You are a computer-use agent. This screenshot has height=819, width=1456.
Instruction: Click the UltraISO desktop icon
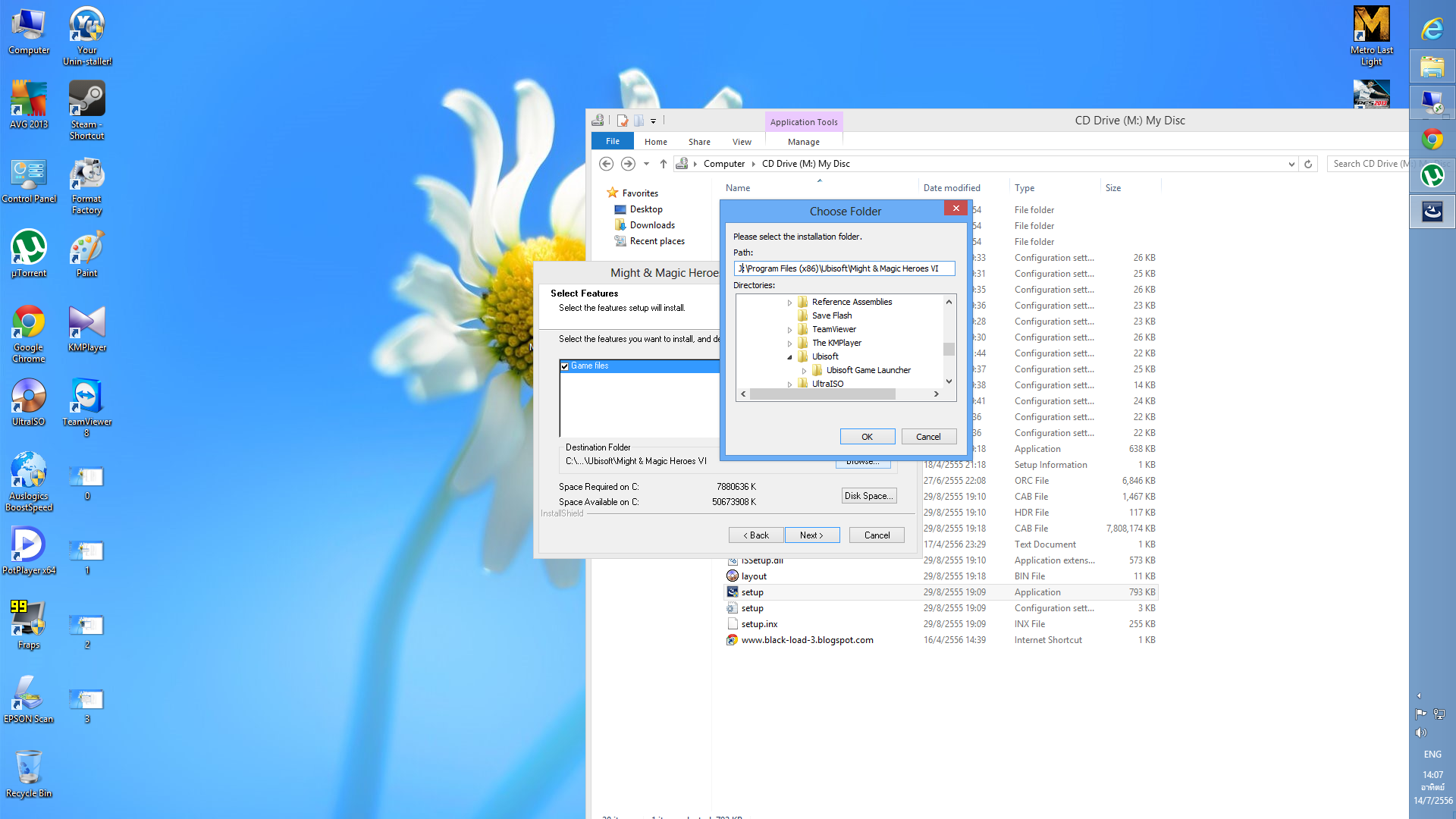pyautogui.click(x=29, y=397)
